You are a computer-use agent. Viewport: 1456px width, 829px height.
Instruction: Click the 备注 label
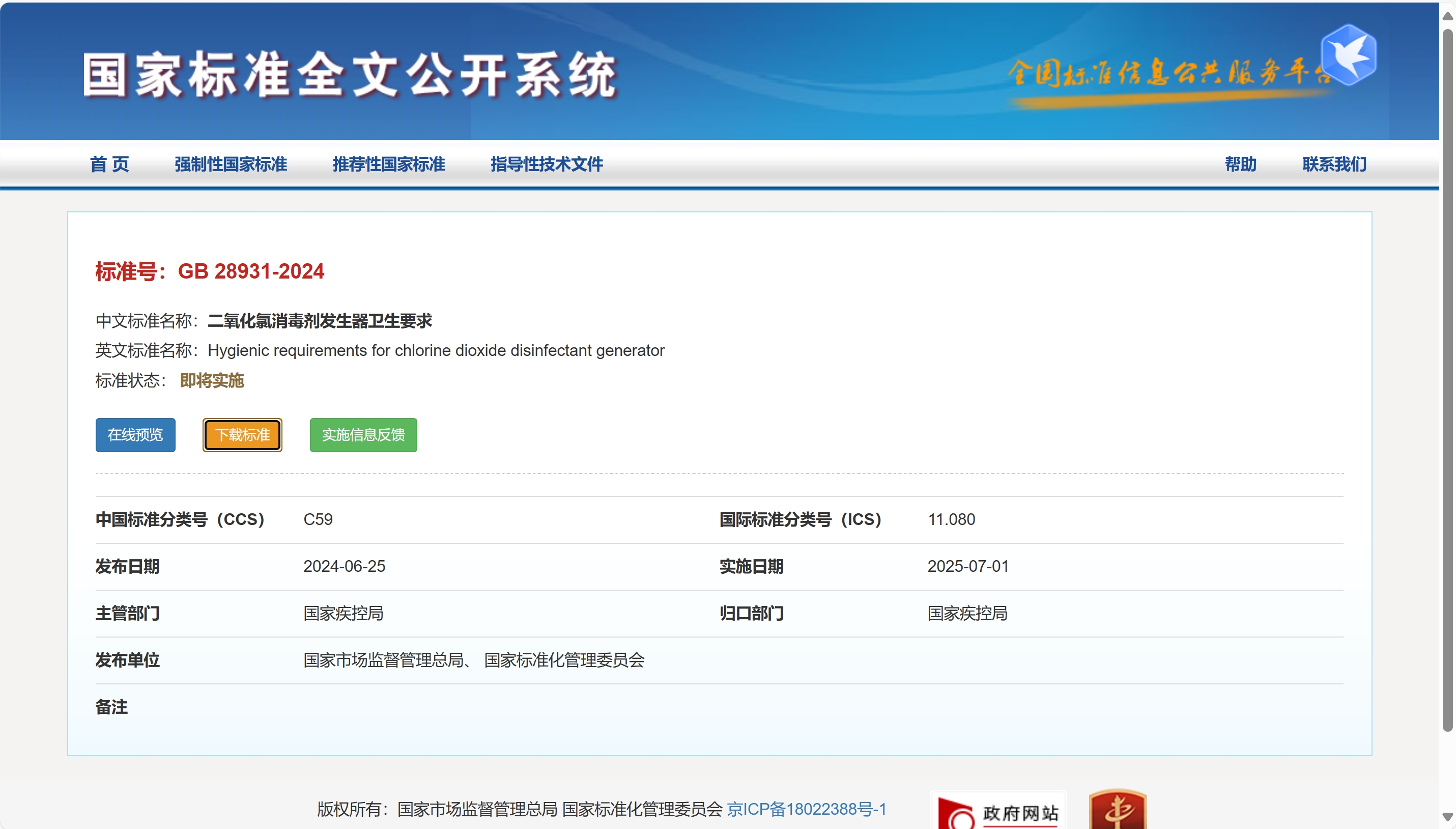111,707
